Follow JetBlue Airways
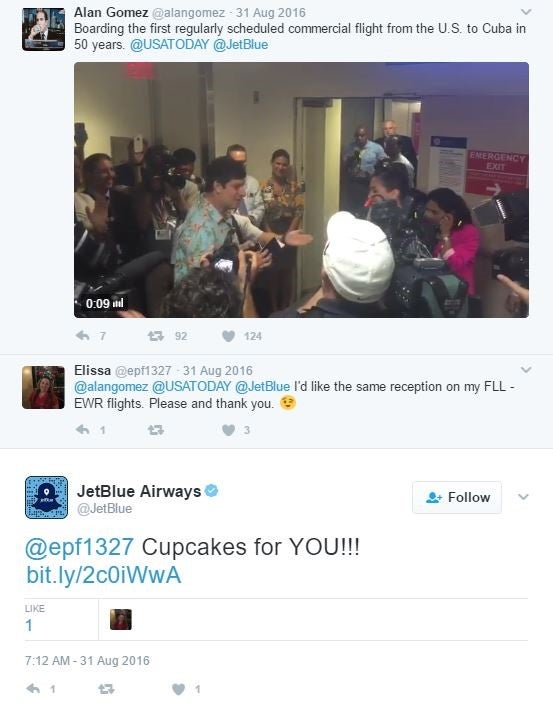 coord(457,497)
